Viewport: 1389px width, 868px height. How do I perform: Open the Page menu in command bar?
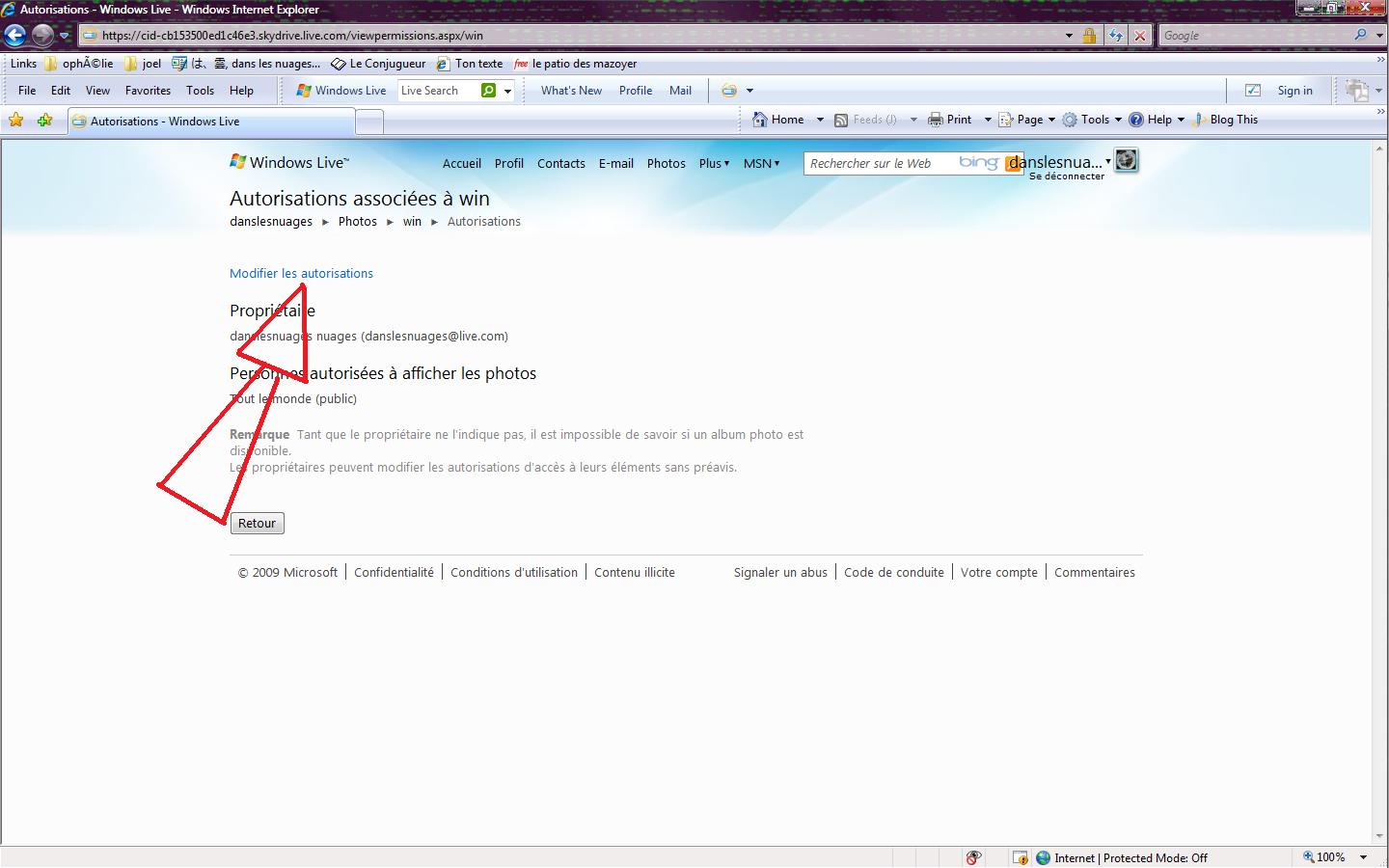1026,120
